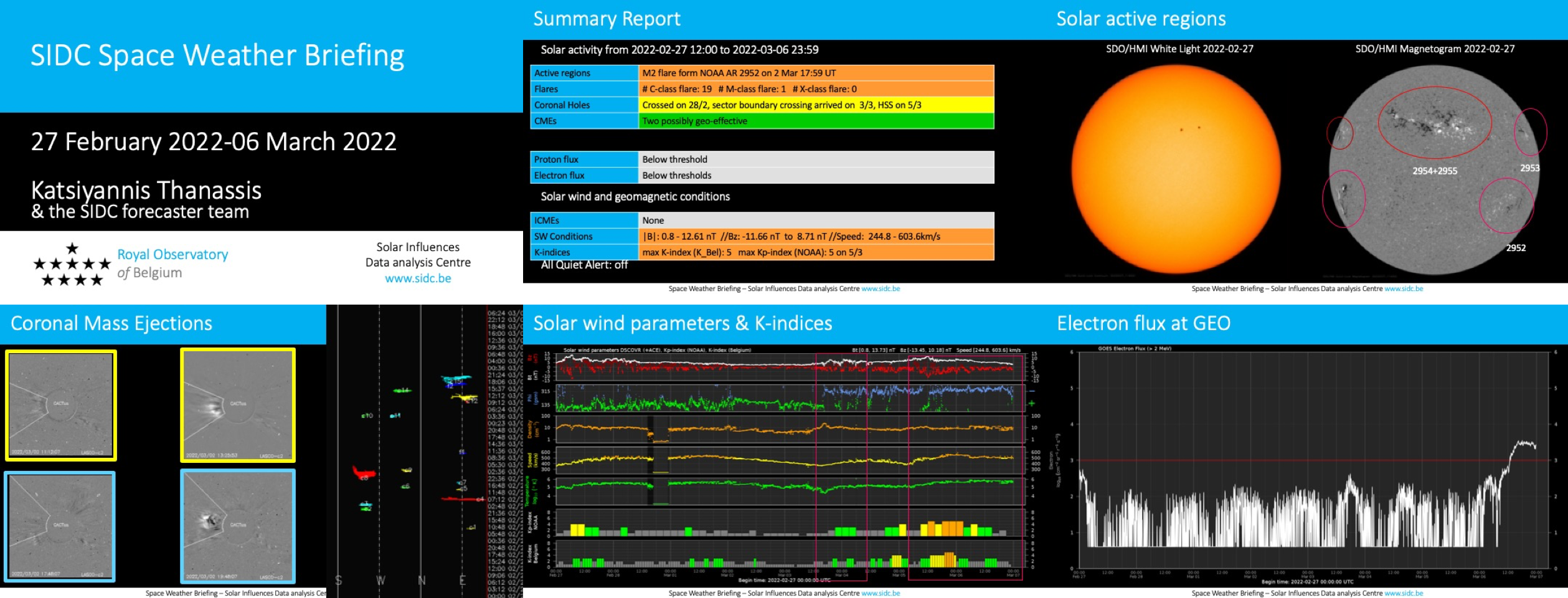Screen dimensions: 1568x598
Task: Click the 'K-indices' row label
Action: pos(584,252)
